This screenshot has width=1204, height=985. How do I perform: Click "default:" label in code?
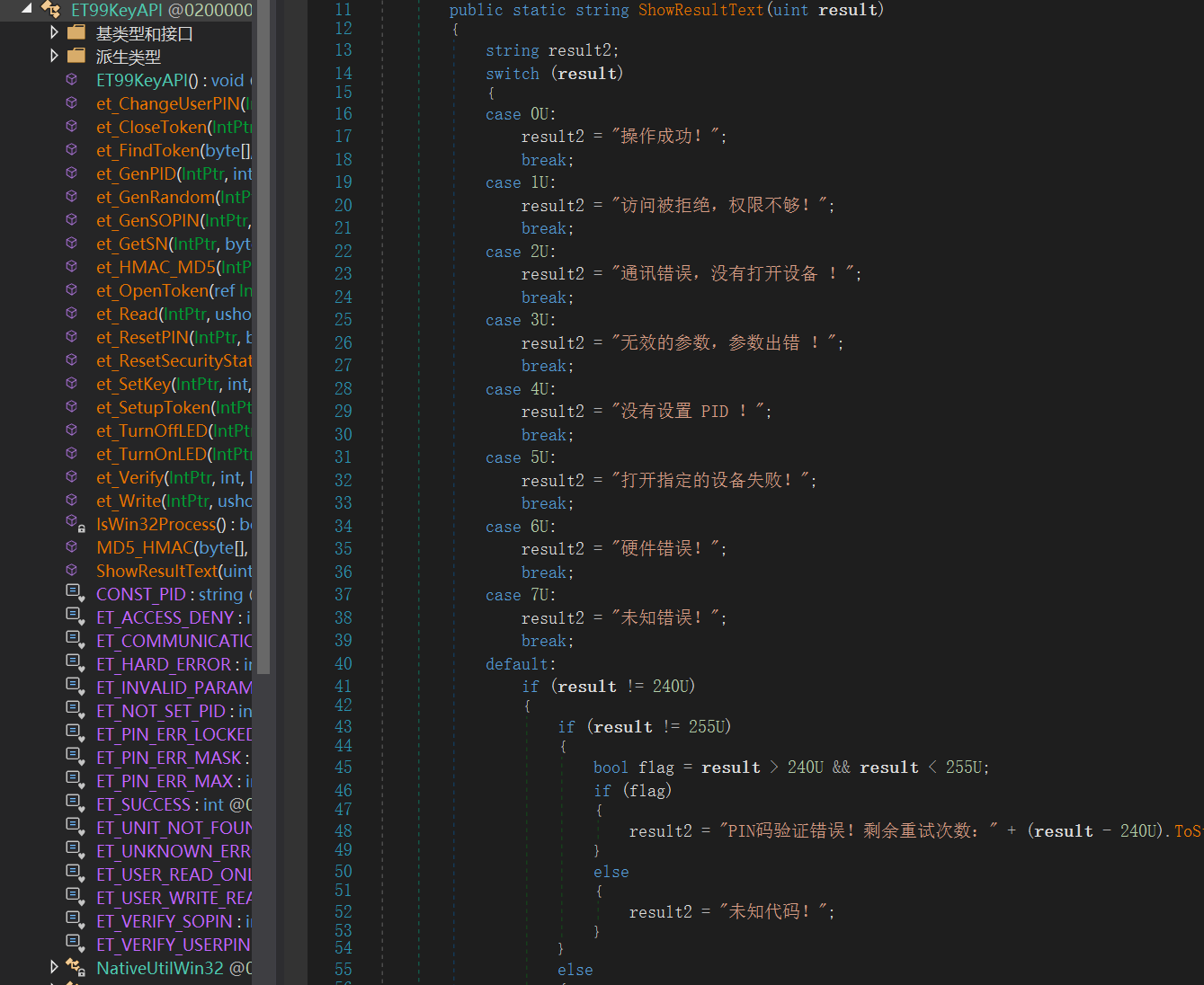[x=521, y=664]
